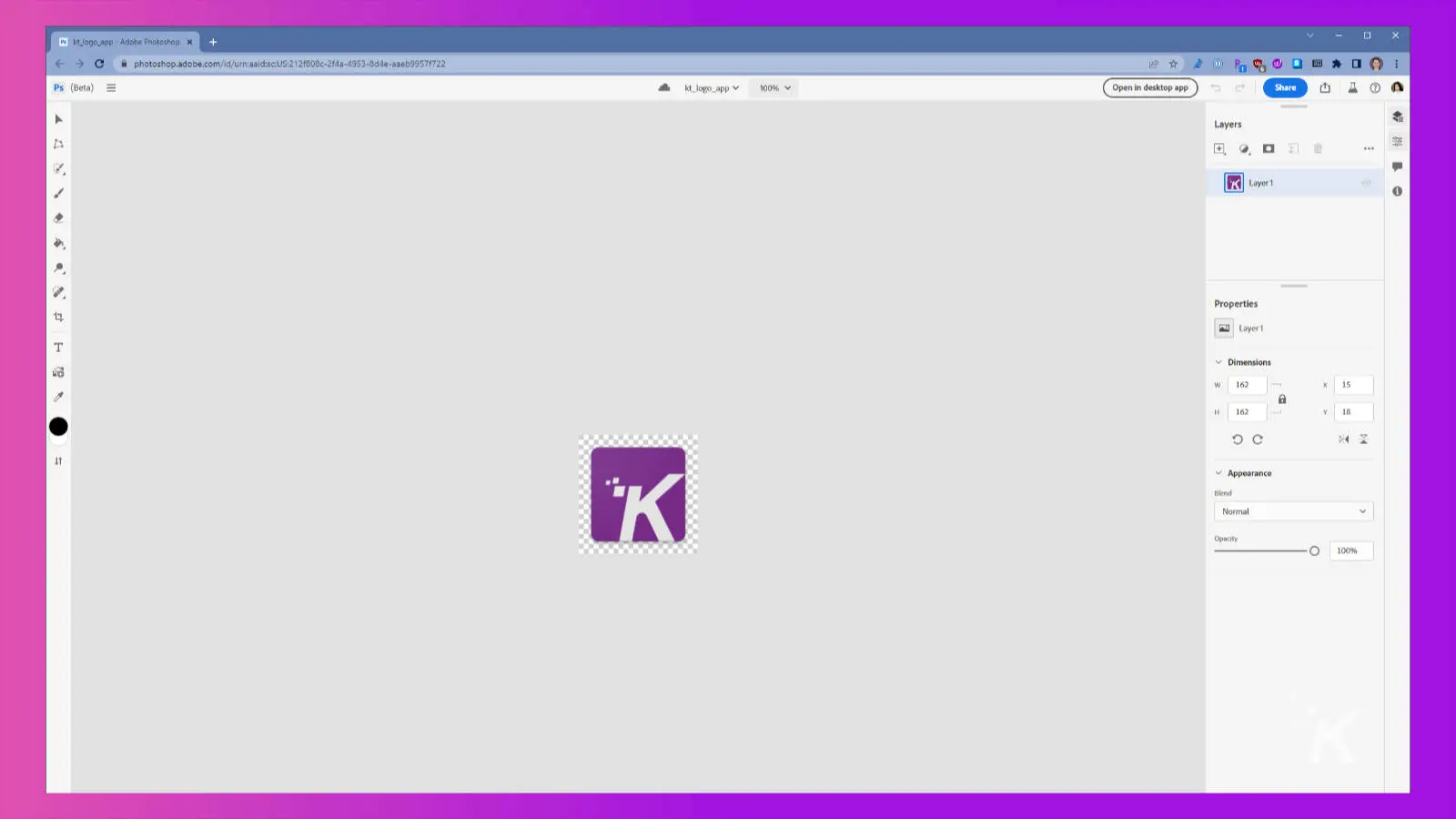Toggle the aspect ratio lock
Screen dimensions: 1456x819
click(1282, 399)
